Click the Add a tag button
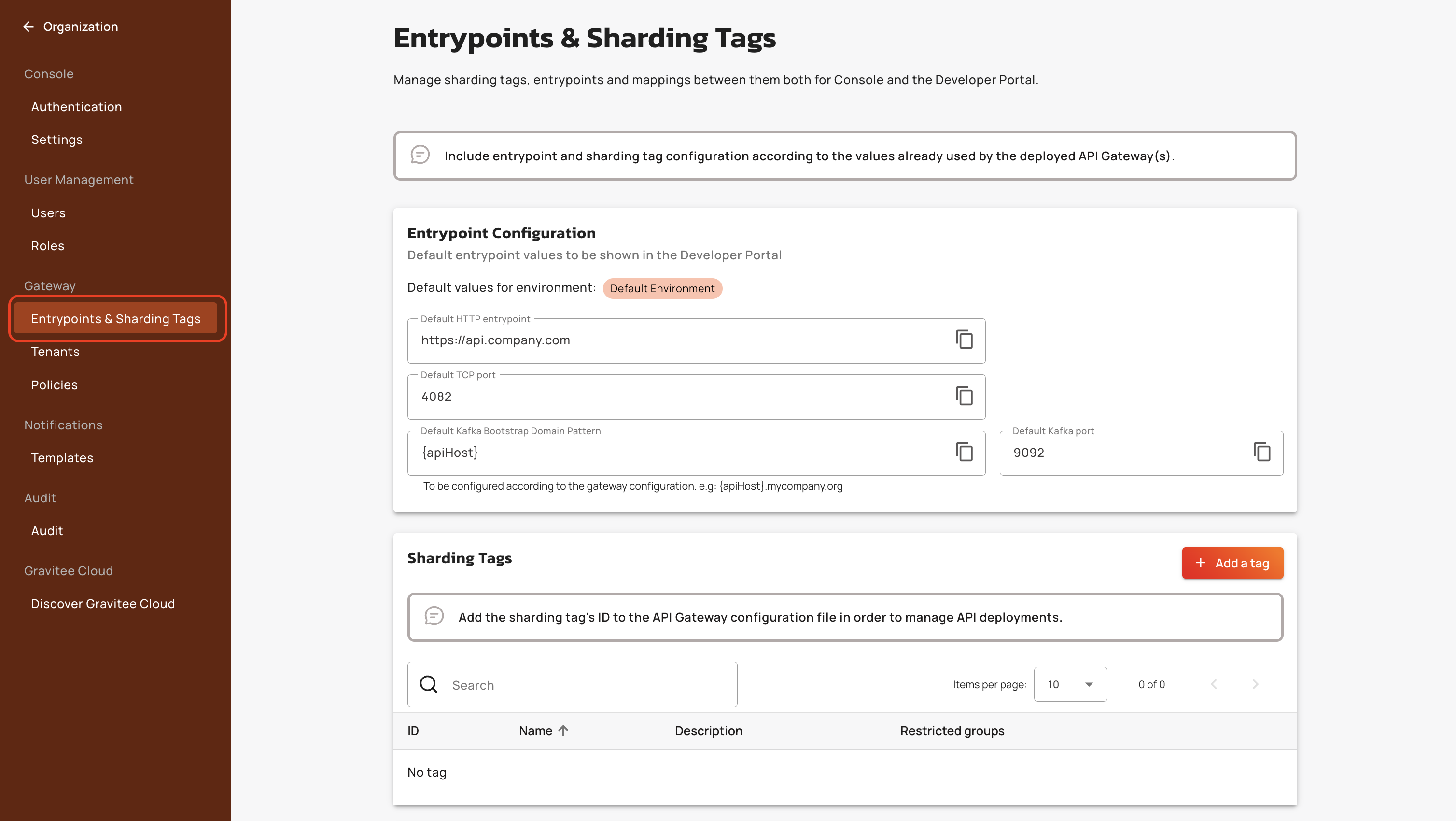 (1232, 563)
